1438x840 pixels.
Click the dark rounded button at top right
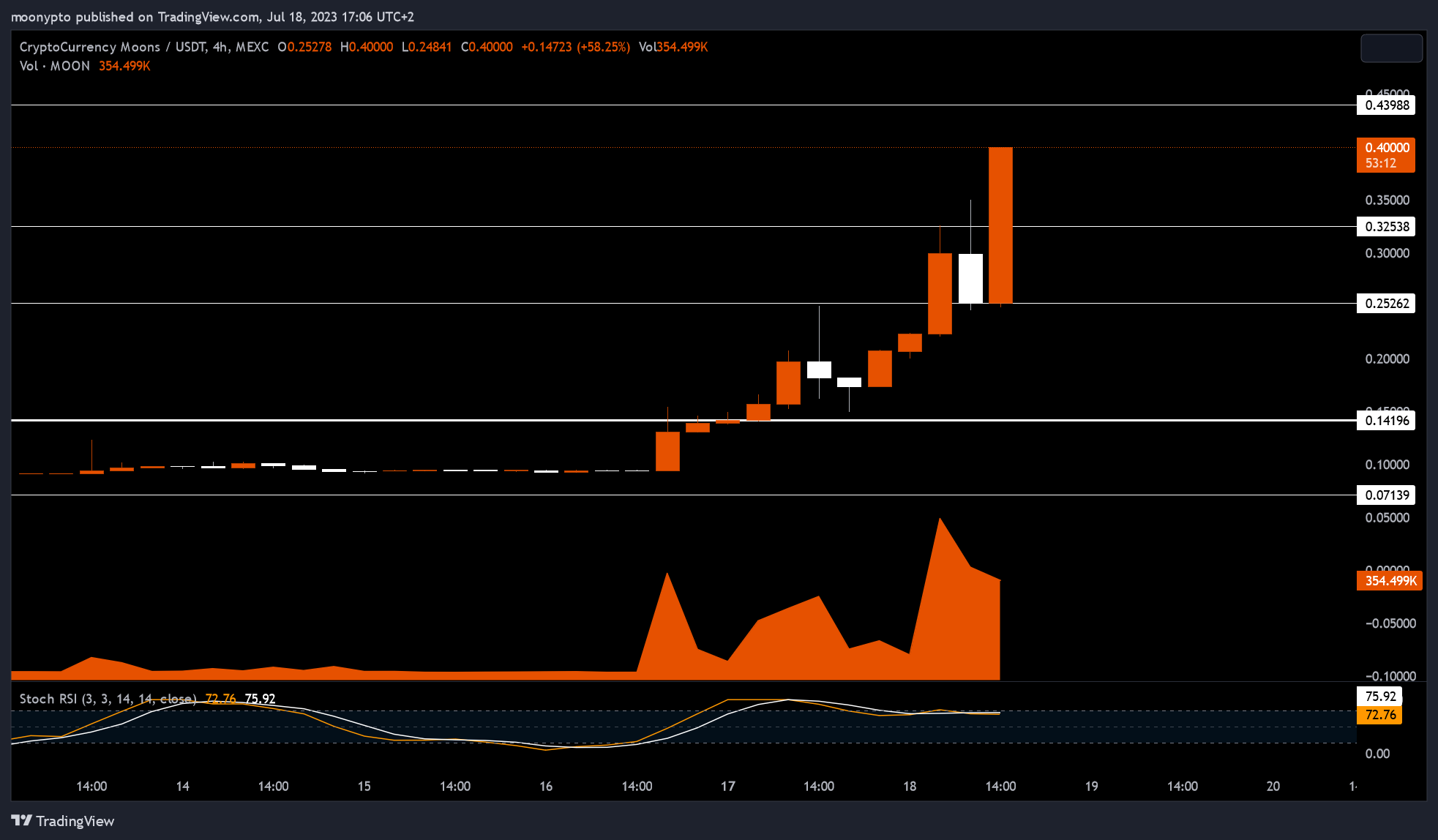(x=1391, y=48)
